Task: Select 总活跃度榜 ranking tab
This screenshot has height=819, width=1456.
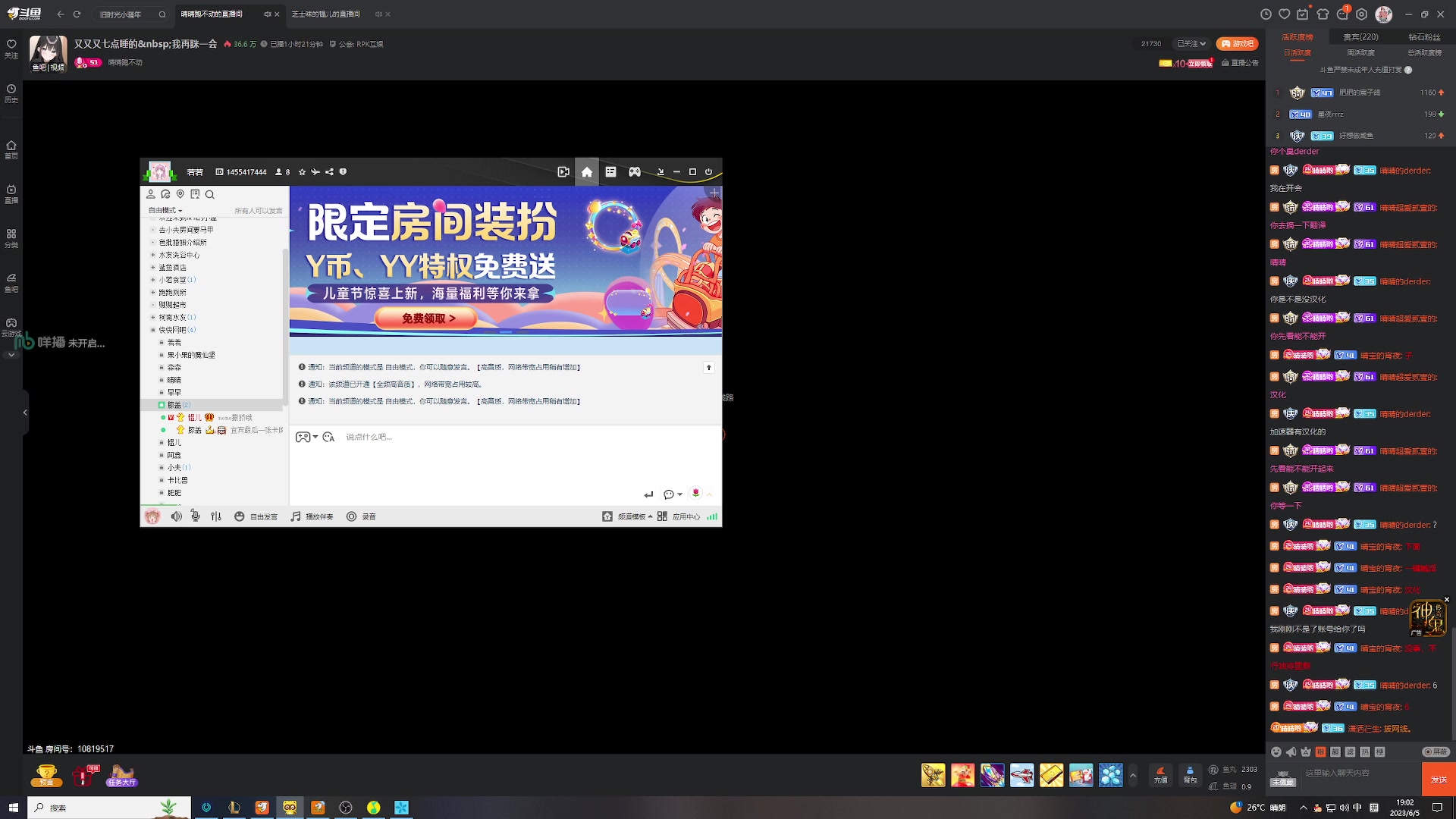Action: coord(1424,53)
